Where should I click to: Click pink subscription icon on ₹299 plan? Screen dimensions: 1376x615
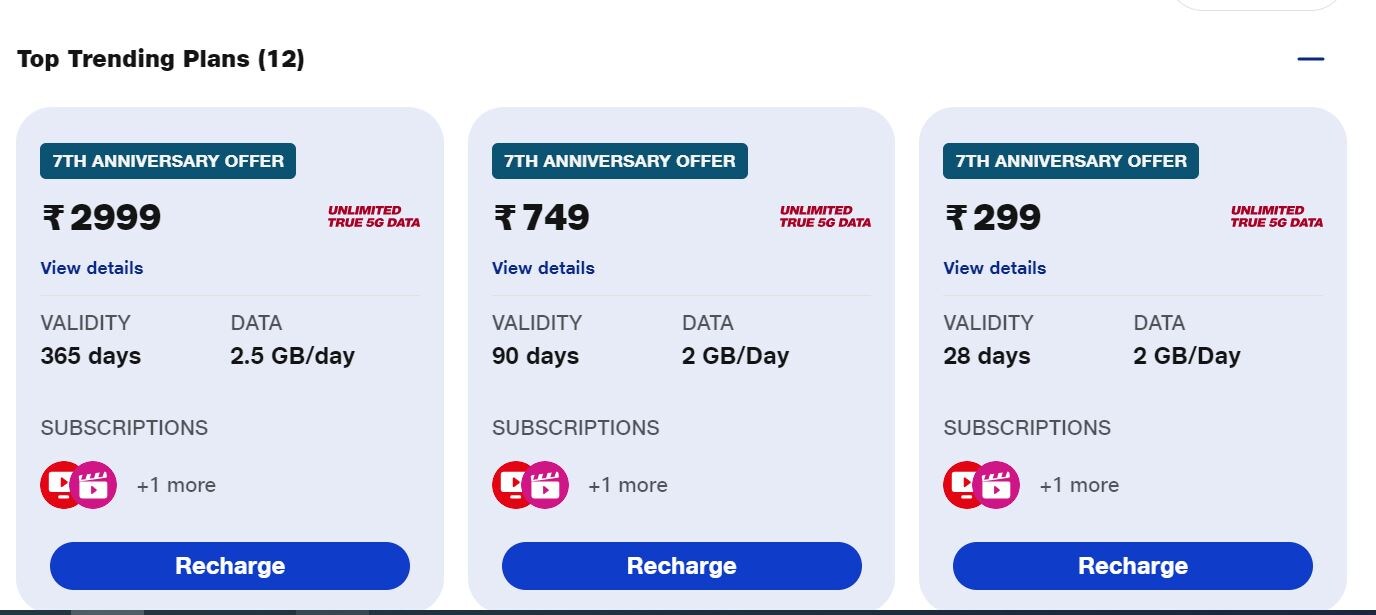[999, 486]
